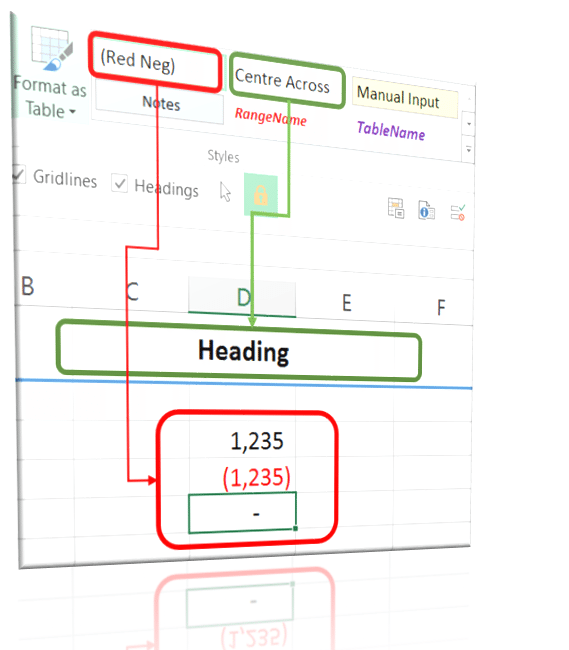Select the TableName cell style
This screenshot has height=650, width=569.
coord(391,131)
